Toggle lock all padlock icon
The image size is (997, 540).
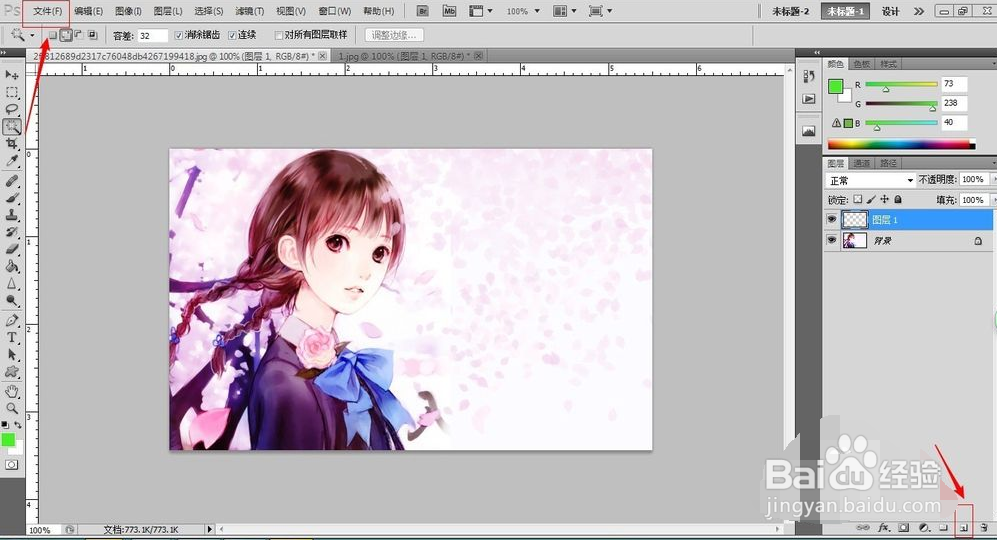[898, 199]
